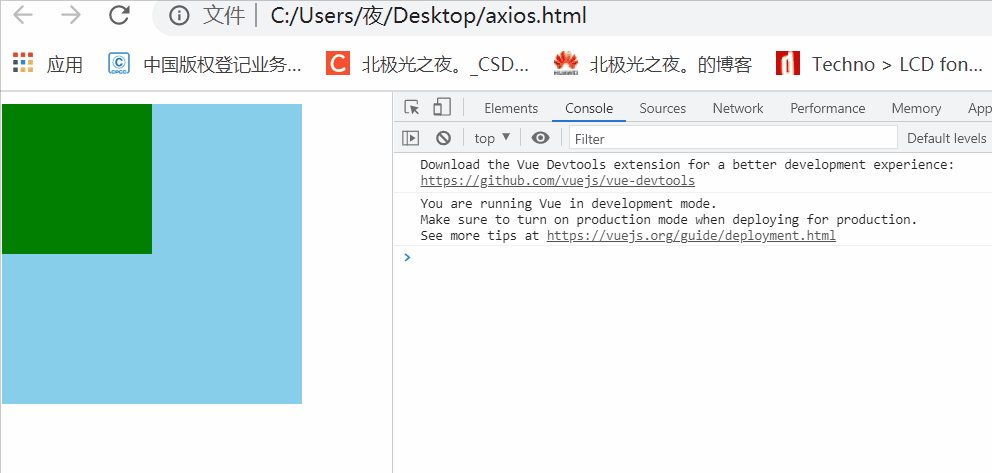Switch to the Elements tab
The width and height of the screenshot is (992, 473).
click(511, 109)
